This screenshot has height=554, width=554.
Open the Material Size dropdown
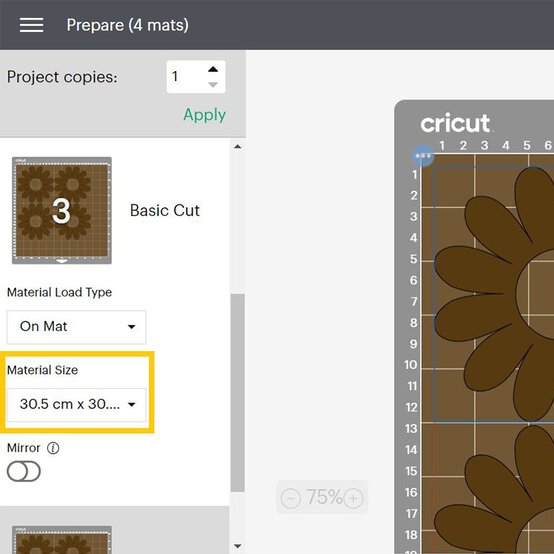76,405
